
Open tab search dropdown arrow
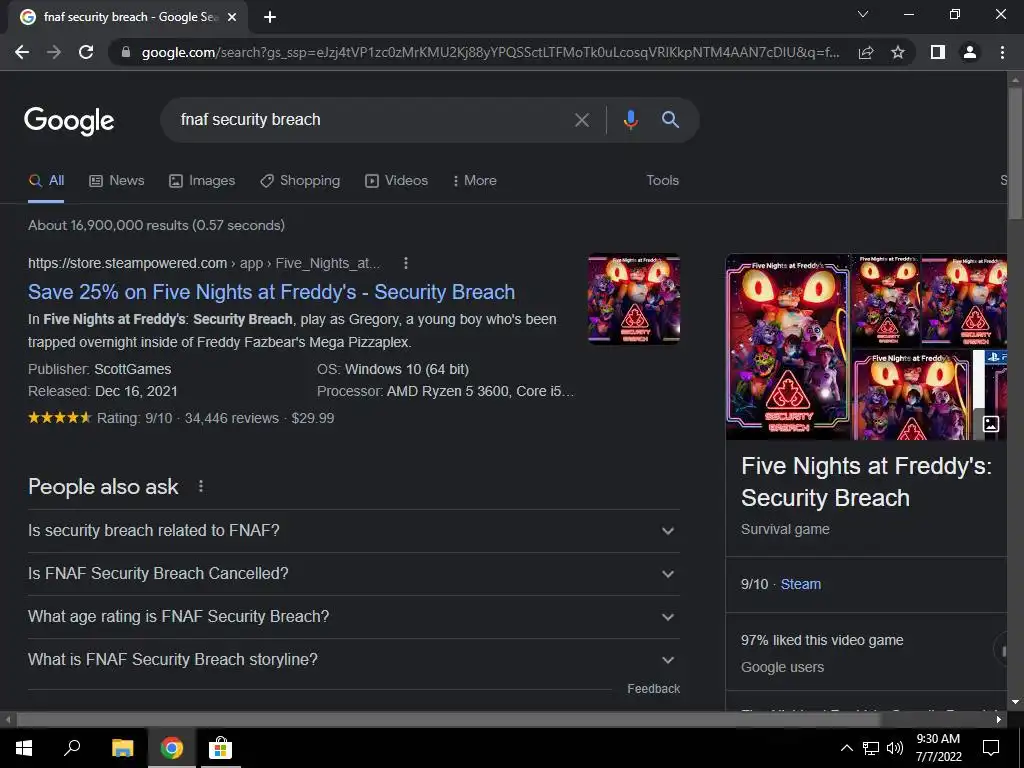coord(863,14)
